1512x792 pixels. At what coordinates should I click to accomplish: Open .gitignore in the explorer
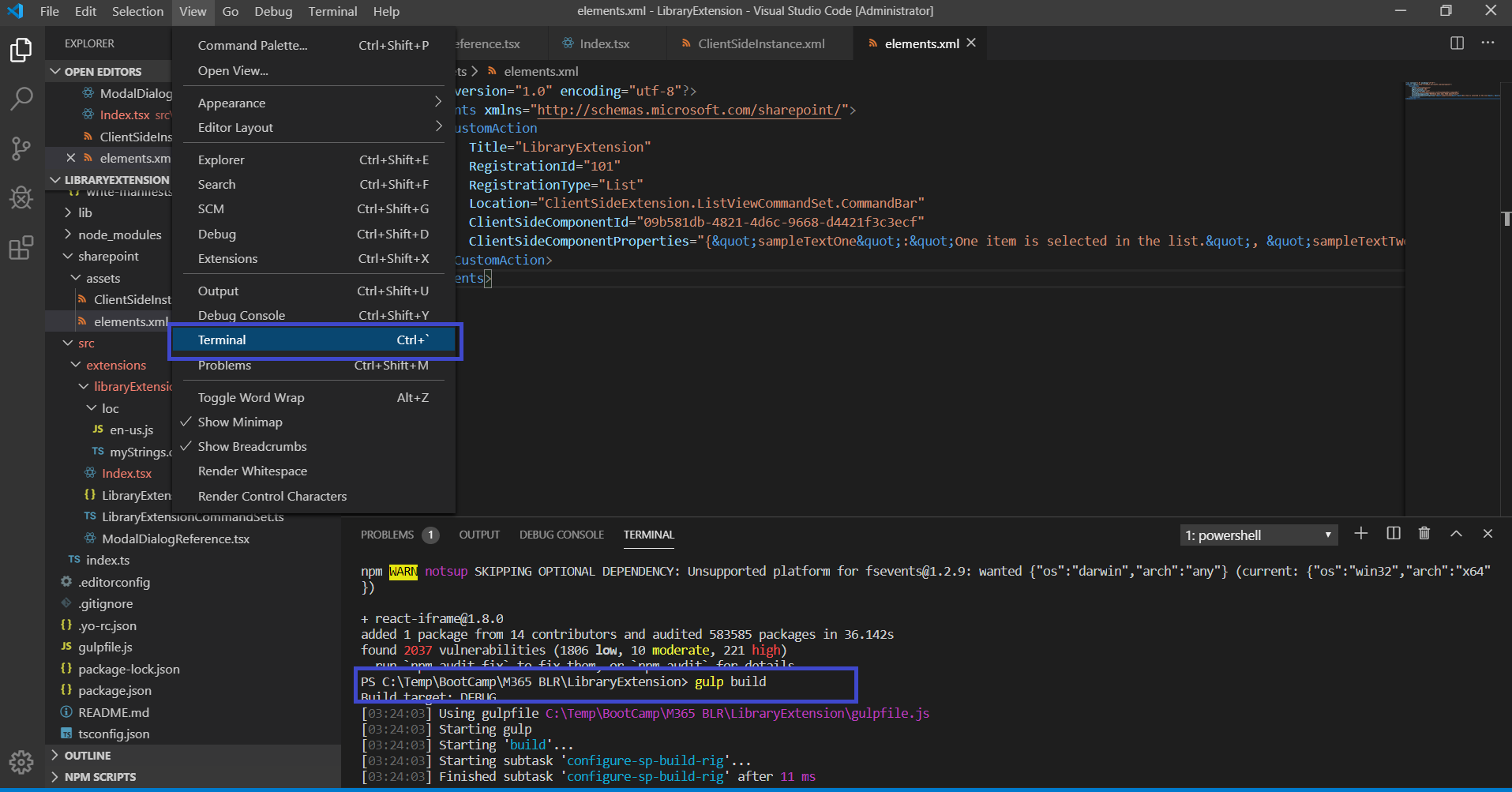pos(105,603)
